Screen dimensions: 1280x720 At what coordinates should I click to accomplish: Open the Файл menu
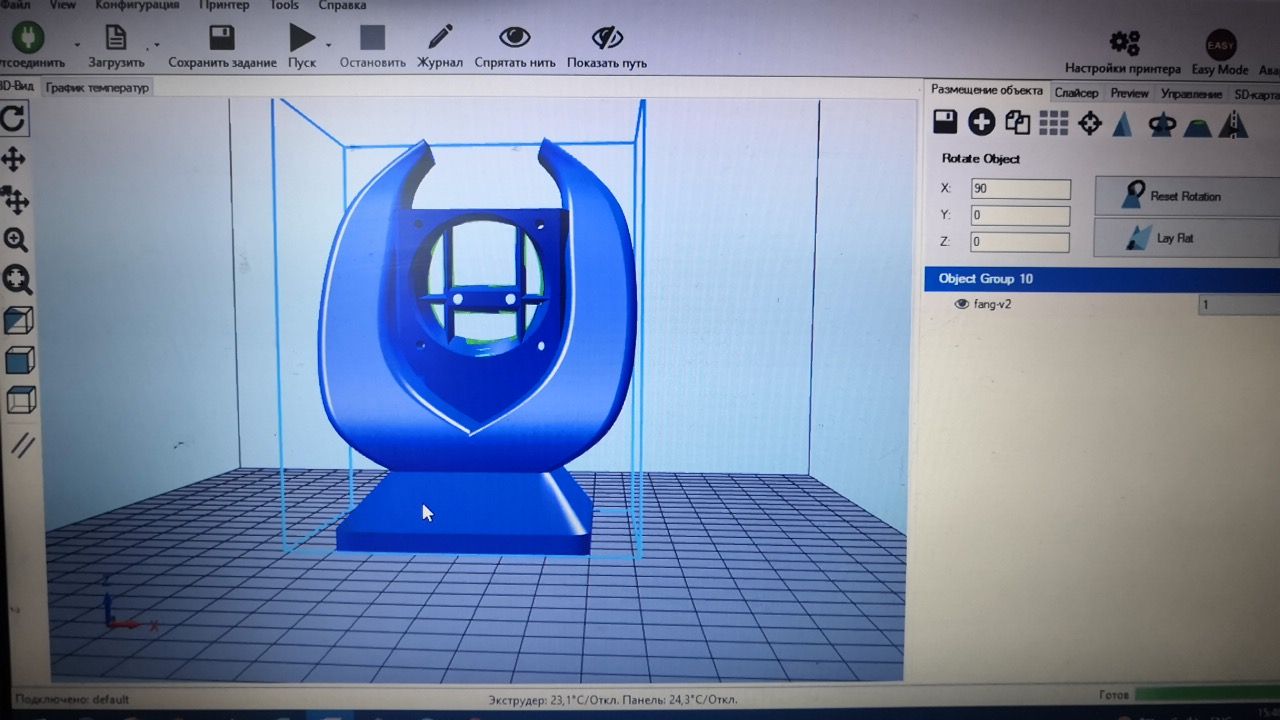15,5
